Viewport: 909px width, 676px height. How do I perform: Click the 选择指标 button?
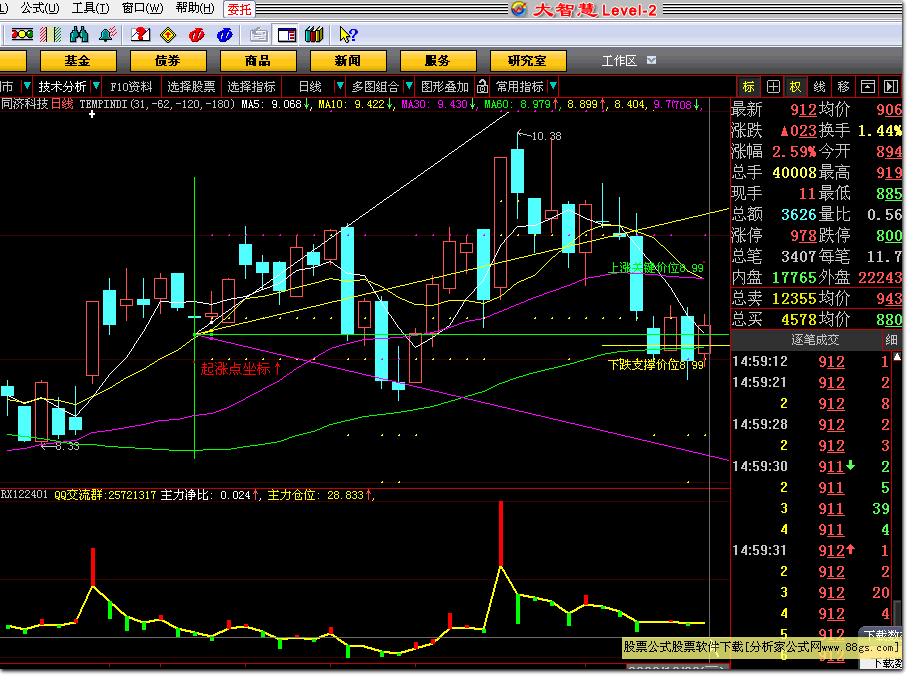coord(252,87)
